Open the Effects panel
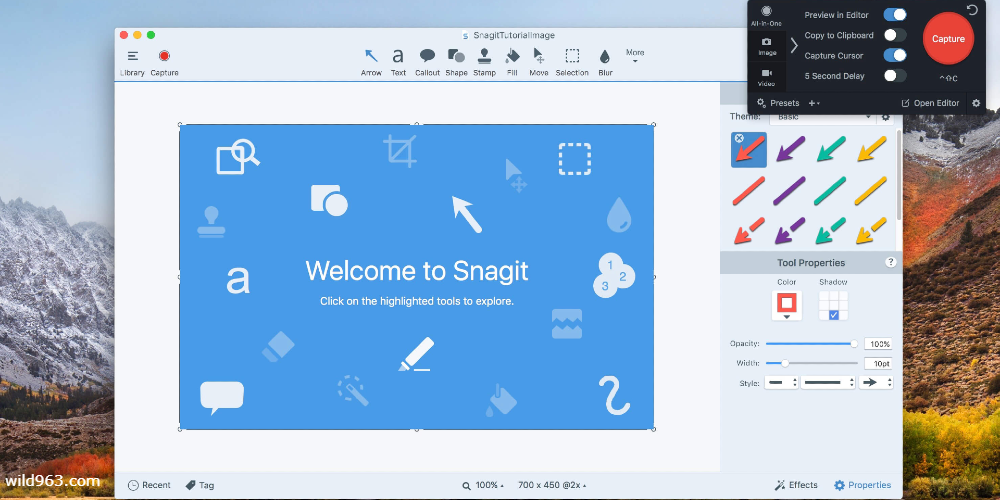 point(796,485)
